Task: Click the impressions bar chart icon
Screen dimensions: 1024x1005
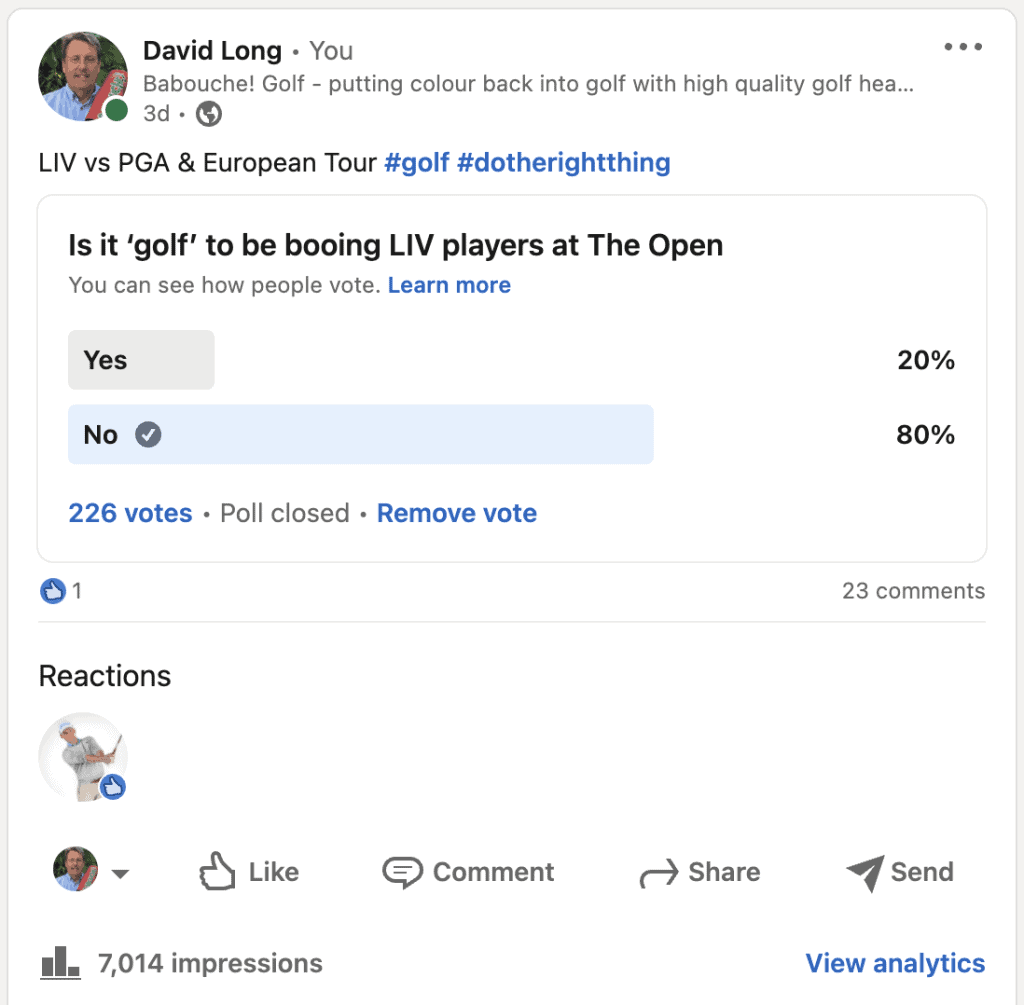Action: click(60, 964)
